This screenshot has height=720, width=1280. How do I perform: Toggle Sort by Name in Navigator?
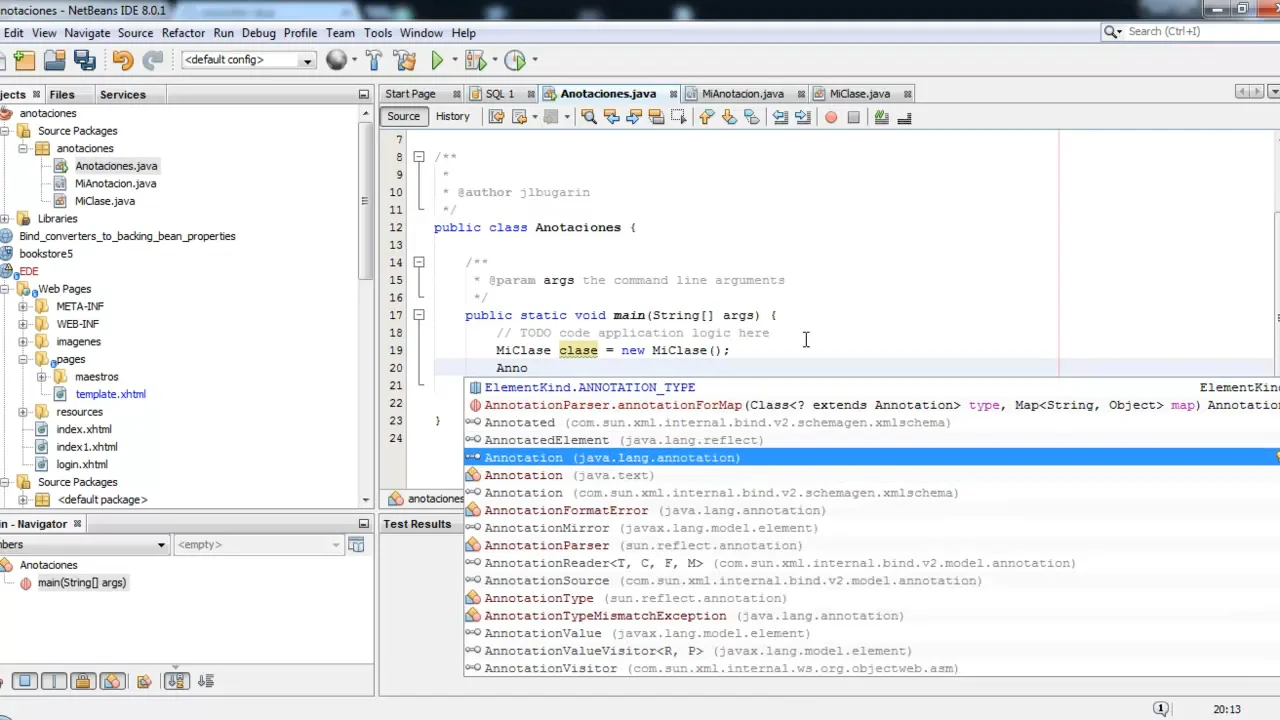tap(176, 681)
